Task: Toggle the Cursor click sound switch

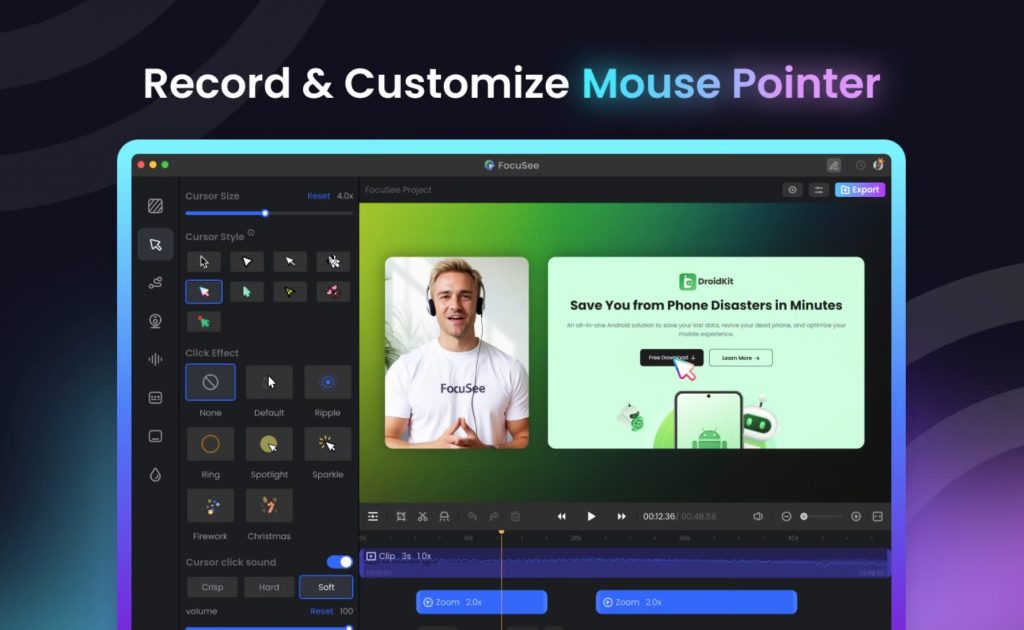Action: pyautogui.click(x=339, y=562)
